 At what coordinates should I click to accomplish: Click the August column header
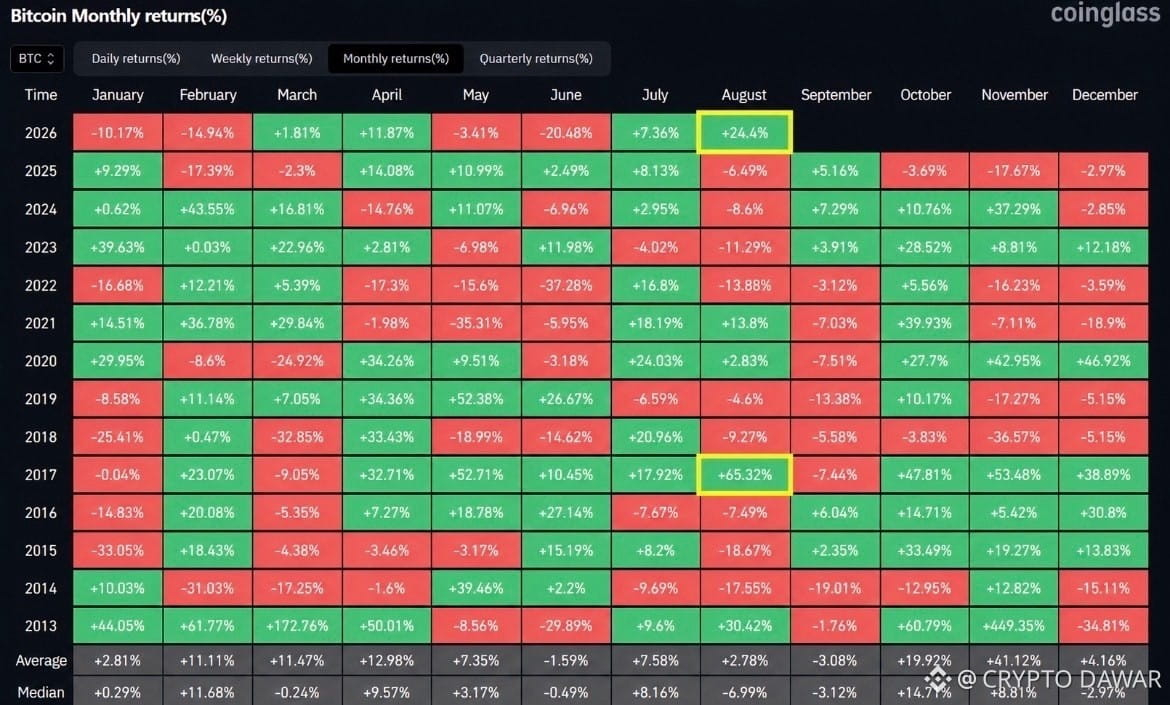coord(744,95)
